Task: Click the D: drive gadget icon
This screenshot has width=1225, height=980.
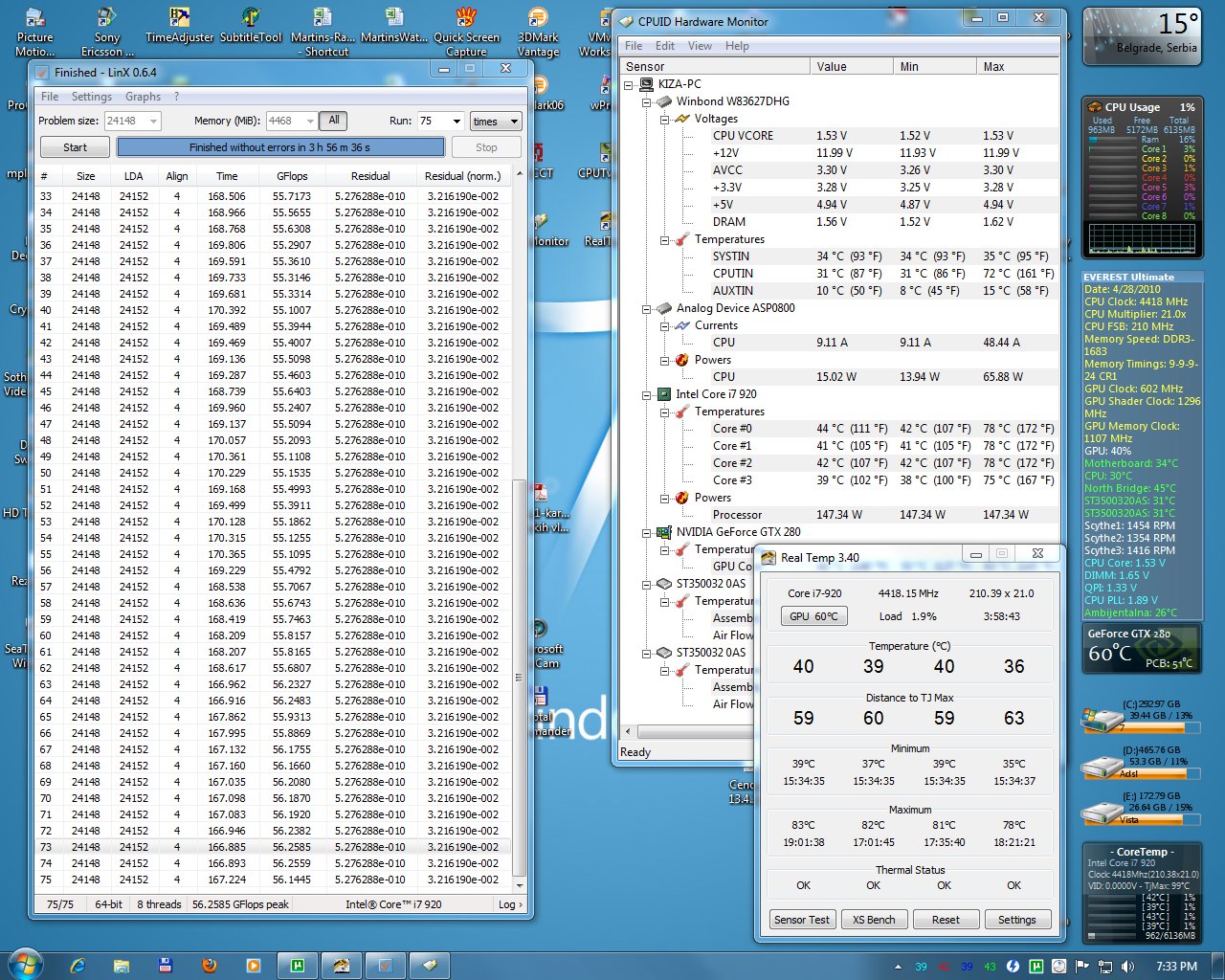Action: point(1102,767)
